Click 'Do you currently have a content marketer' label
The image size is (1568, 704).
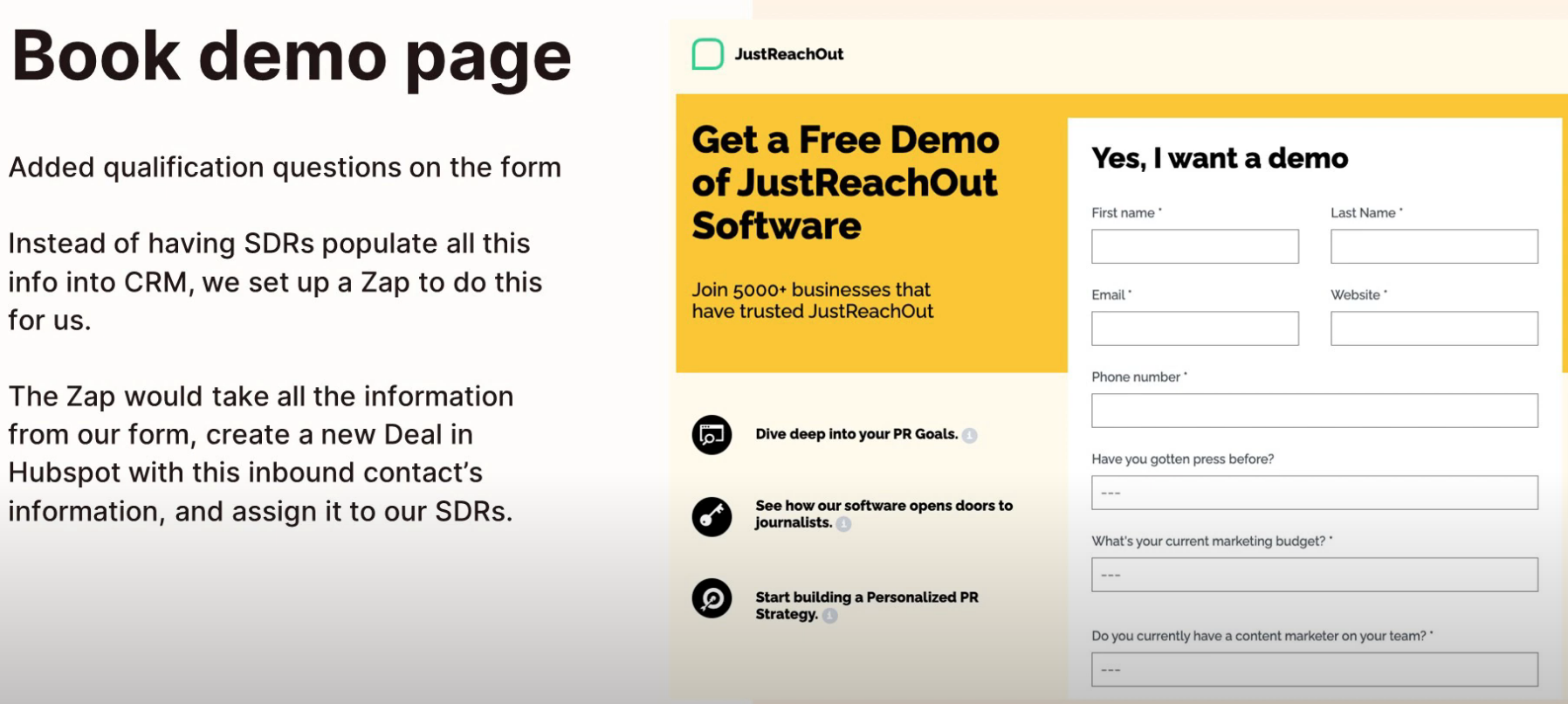[x=1262, y=636]
